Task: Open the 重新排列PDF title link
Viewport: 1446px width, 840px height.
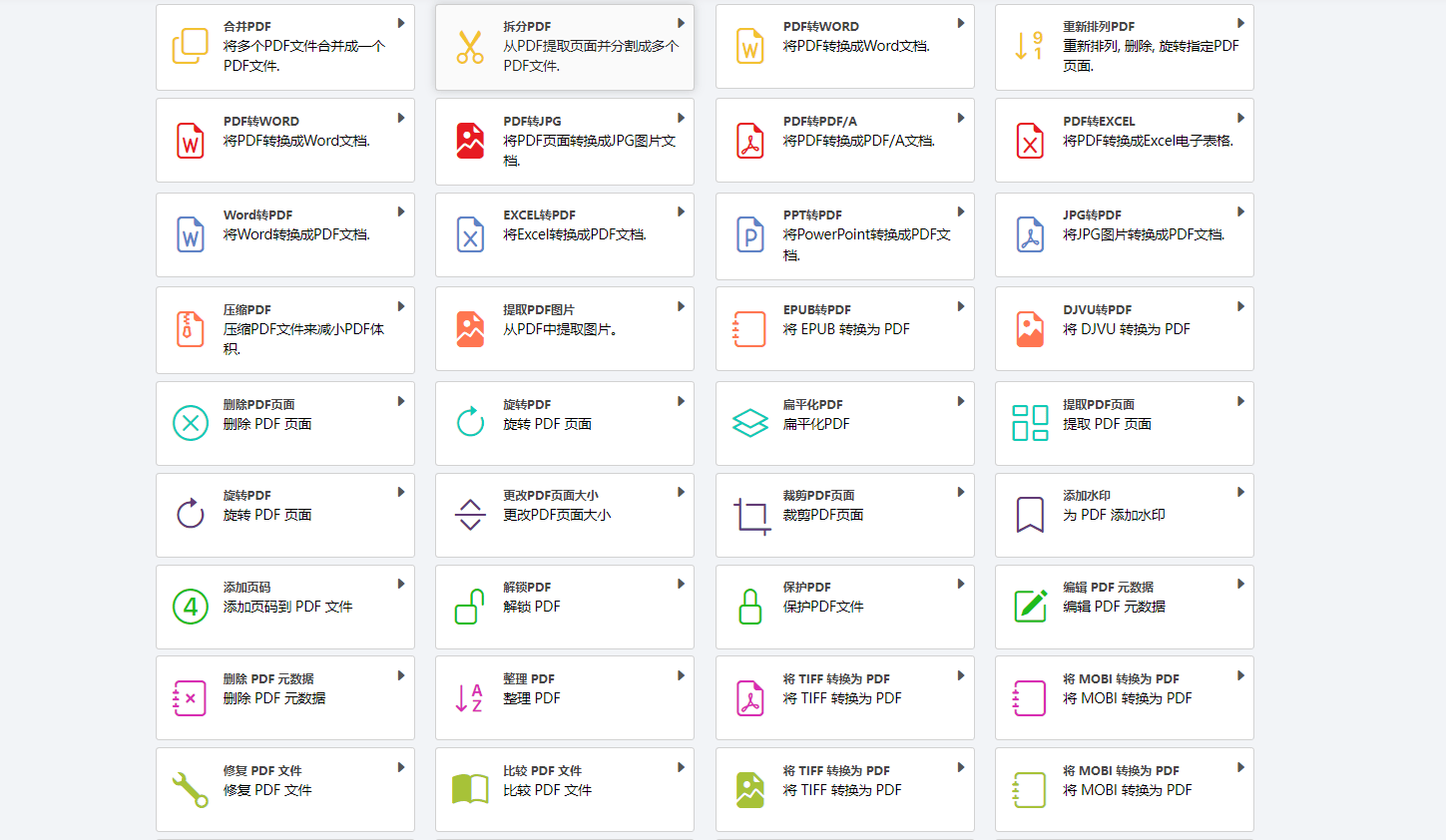Action: [1098, 26]
